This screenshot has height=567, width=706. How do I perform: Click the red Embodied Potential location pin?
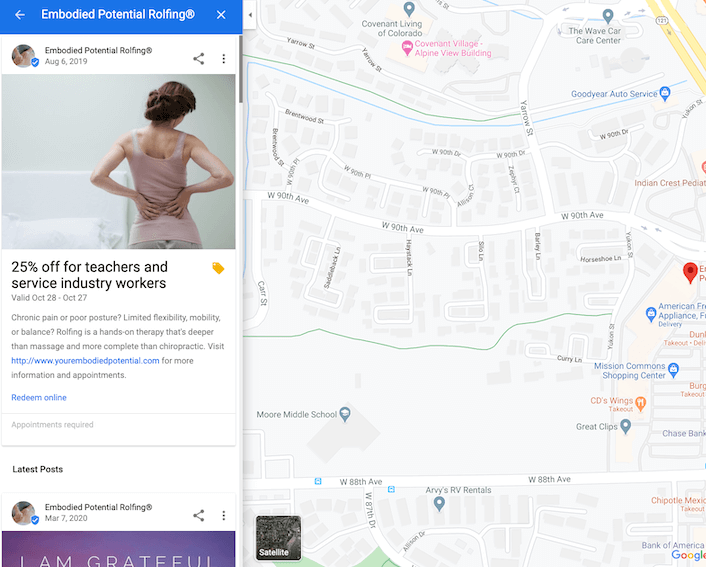pos(690,272)
